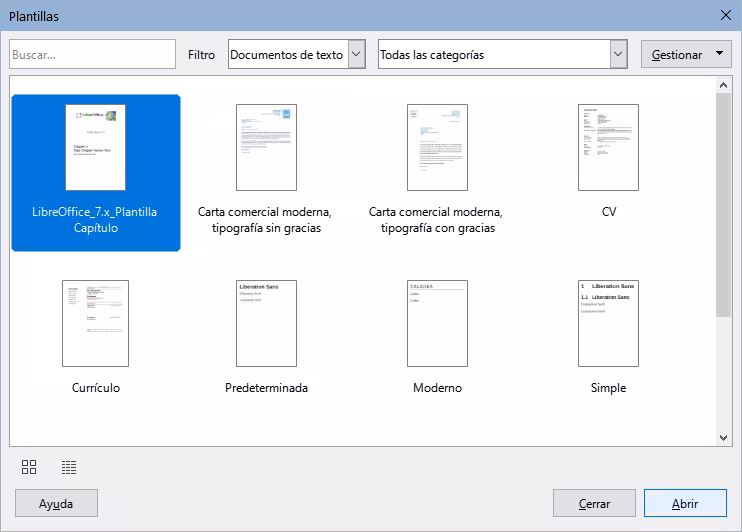Close the Plantillas dialog window
742x532 pixels.
[x=725, y=15]
